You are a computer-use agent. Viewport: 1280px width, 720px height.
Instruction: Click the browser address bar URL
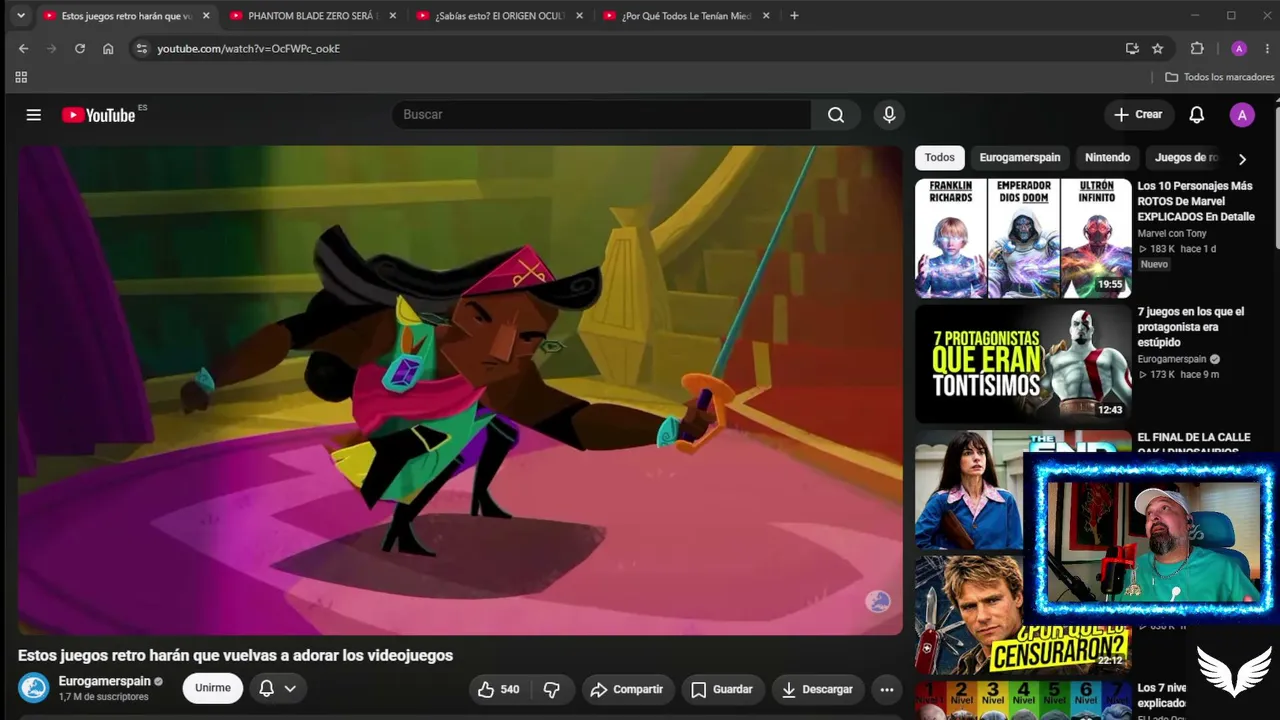(249, 48)
